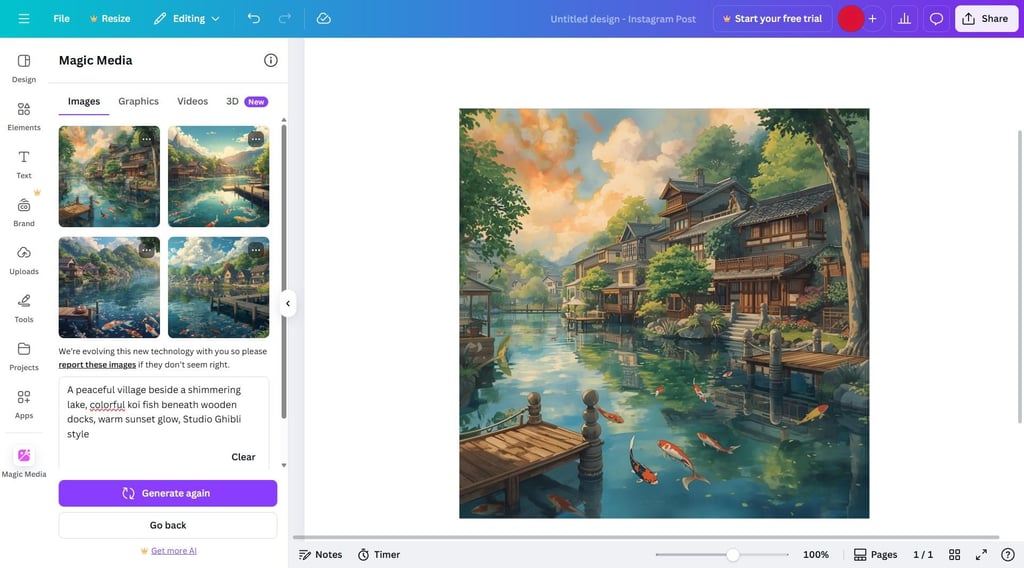Open the Text sidebar panel
1024x568 pixels.
[24, 165]
